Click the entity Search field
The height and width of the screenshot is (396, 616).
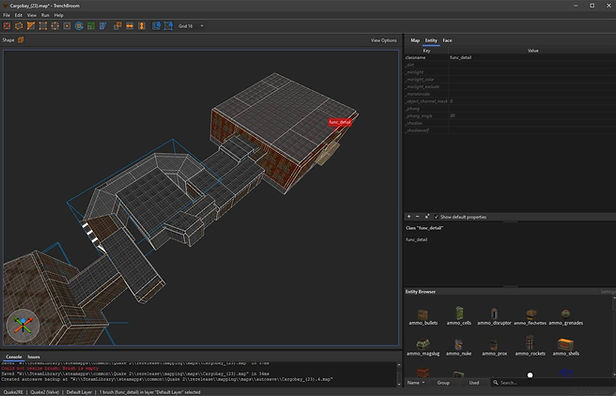pos(553,382)
